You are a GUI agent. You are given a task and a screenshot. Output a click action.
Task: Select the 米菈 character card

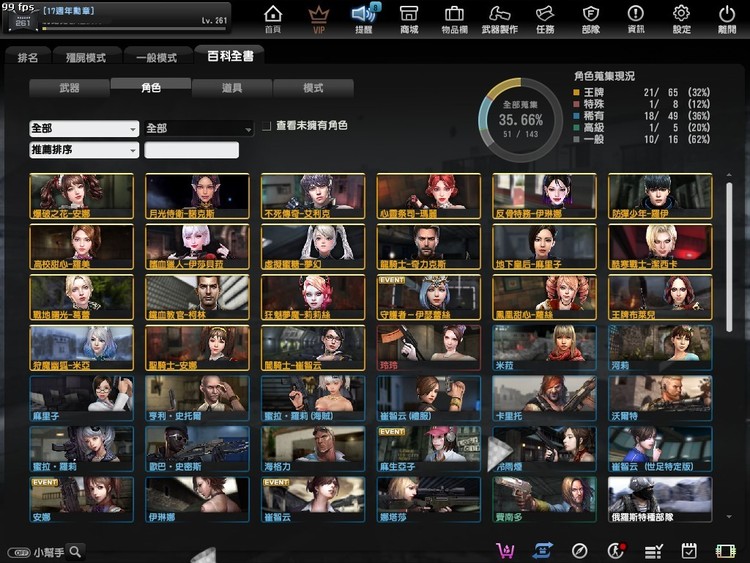[x=544, y=348]
